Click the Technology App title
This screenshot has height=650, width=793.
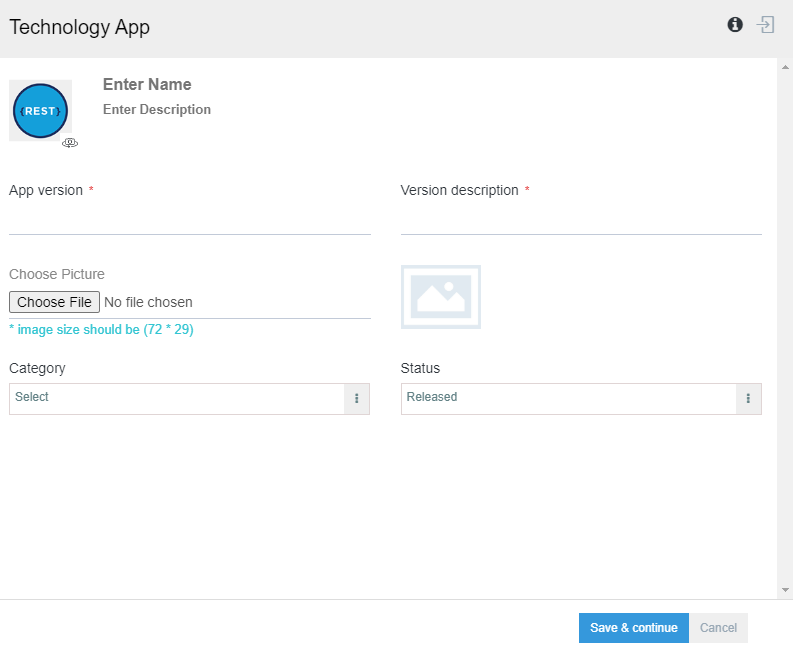[x=79, y=27]
